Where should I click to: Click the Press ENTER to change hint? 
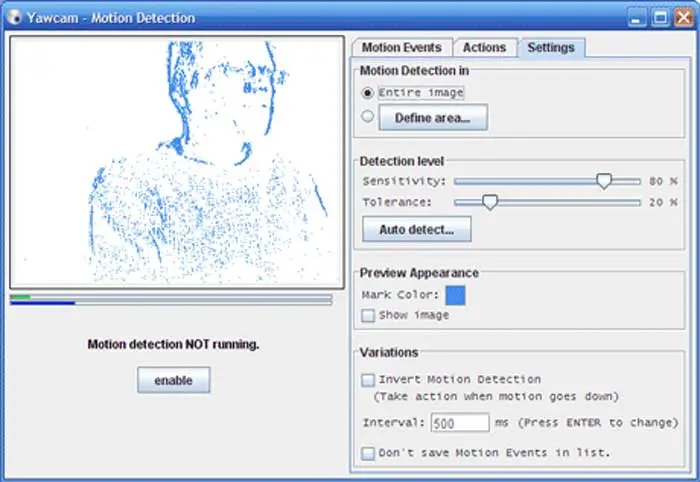(598, 423)
